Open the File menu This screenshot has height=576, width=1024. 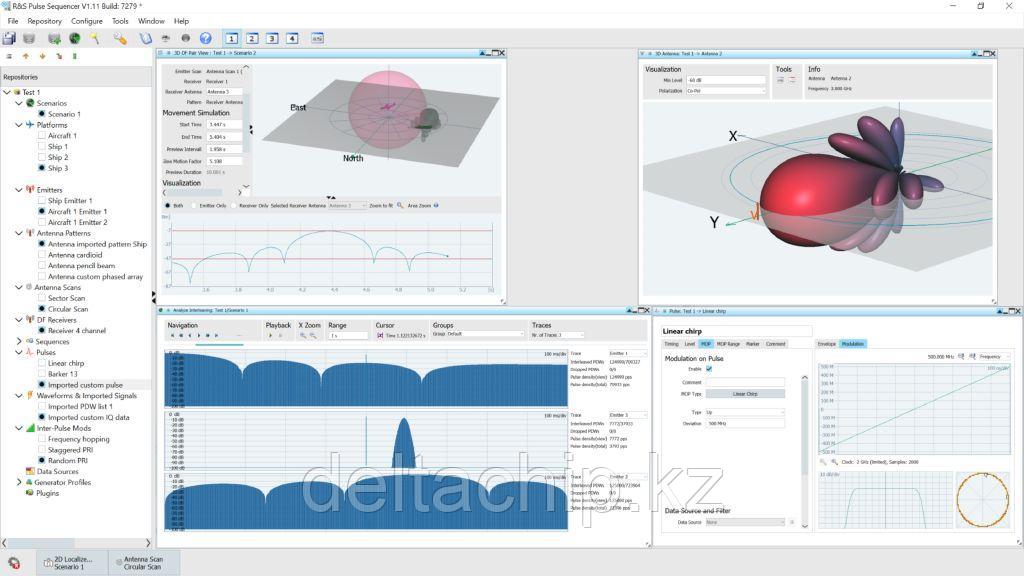click(13, 21)
